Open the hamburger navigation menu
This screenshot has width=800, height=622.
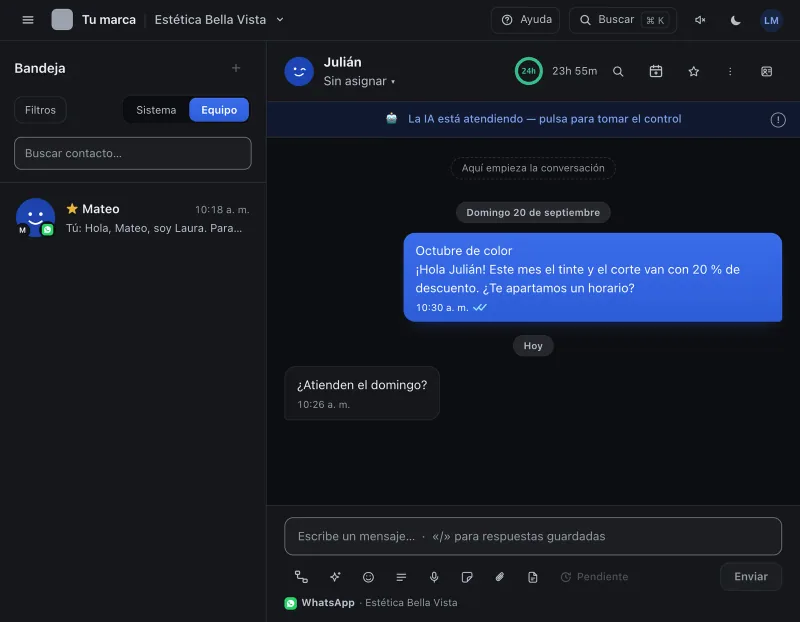pos(28,20)
